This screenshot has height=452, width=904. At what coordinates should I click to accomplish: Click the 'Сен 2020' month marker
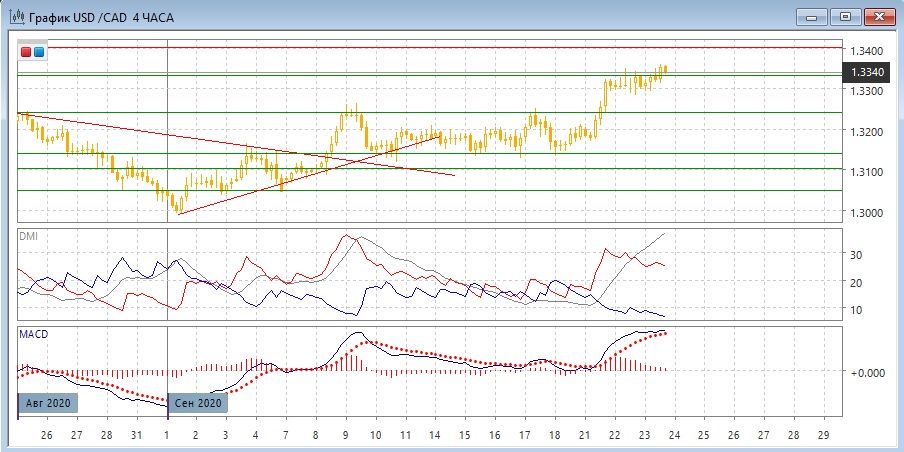pos(197,403)
